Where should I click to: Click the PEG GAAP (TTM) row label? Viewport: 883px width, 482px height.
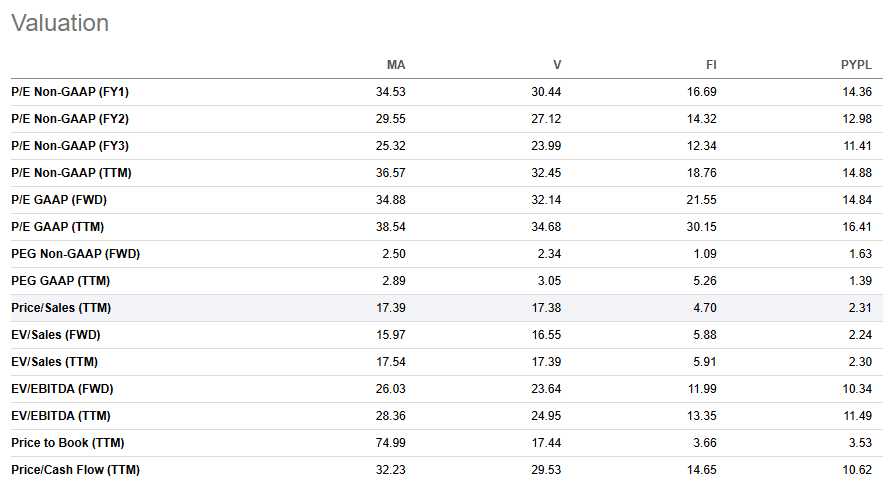(61, 281)
